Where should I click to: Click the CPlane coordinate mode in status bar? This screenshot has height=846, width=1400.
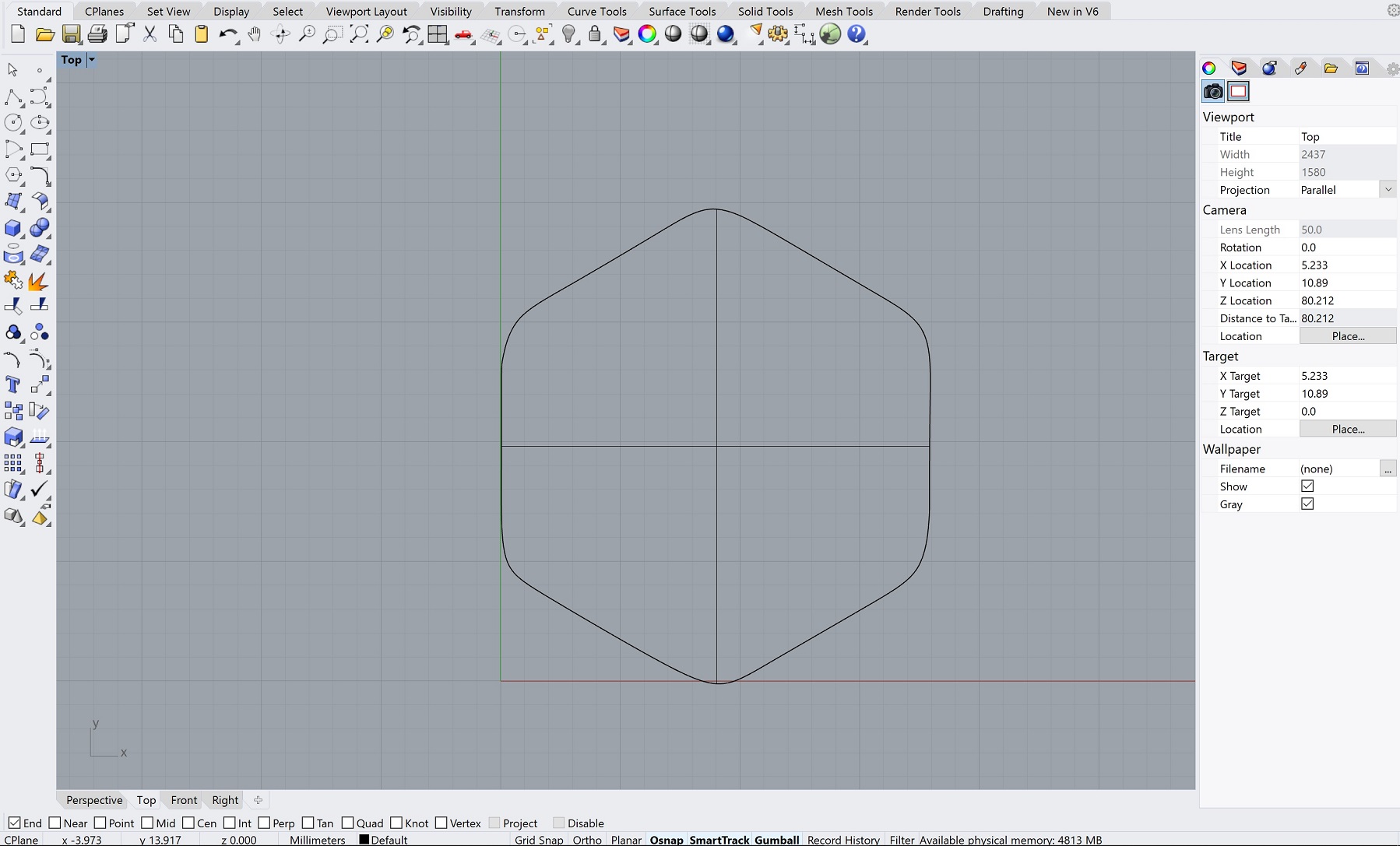[x=22, y=840]
